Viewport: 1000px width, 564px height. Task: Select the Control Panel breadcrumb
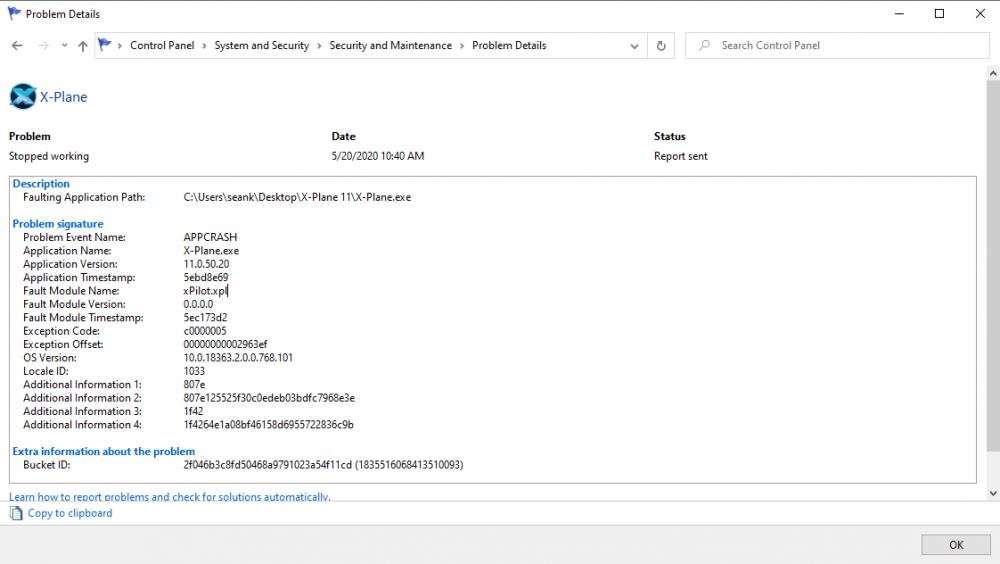pyautogui.click(x=162, y=46)
